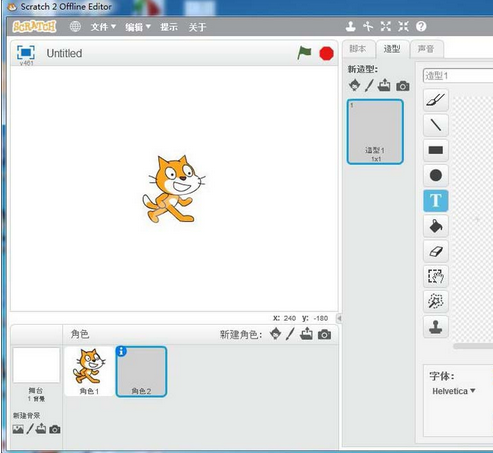
Task: Select the shrink sprite tool
Action: tap(403, 26)
